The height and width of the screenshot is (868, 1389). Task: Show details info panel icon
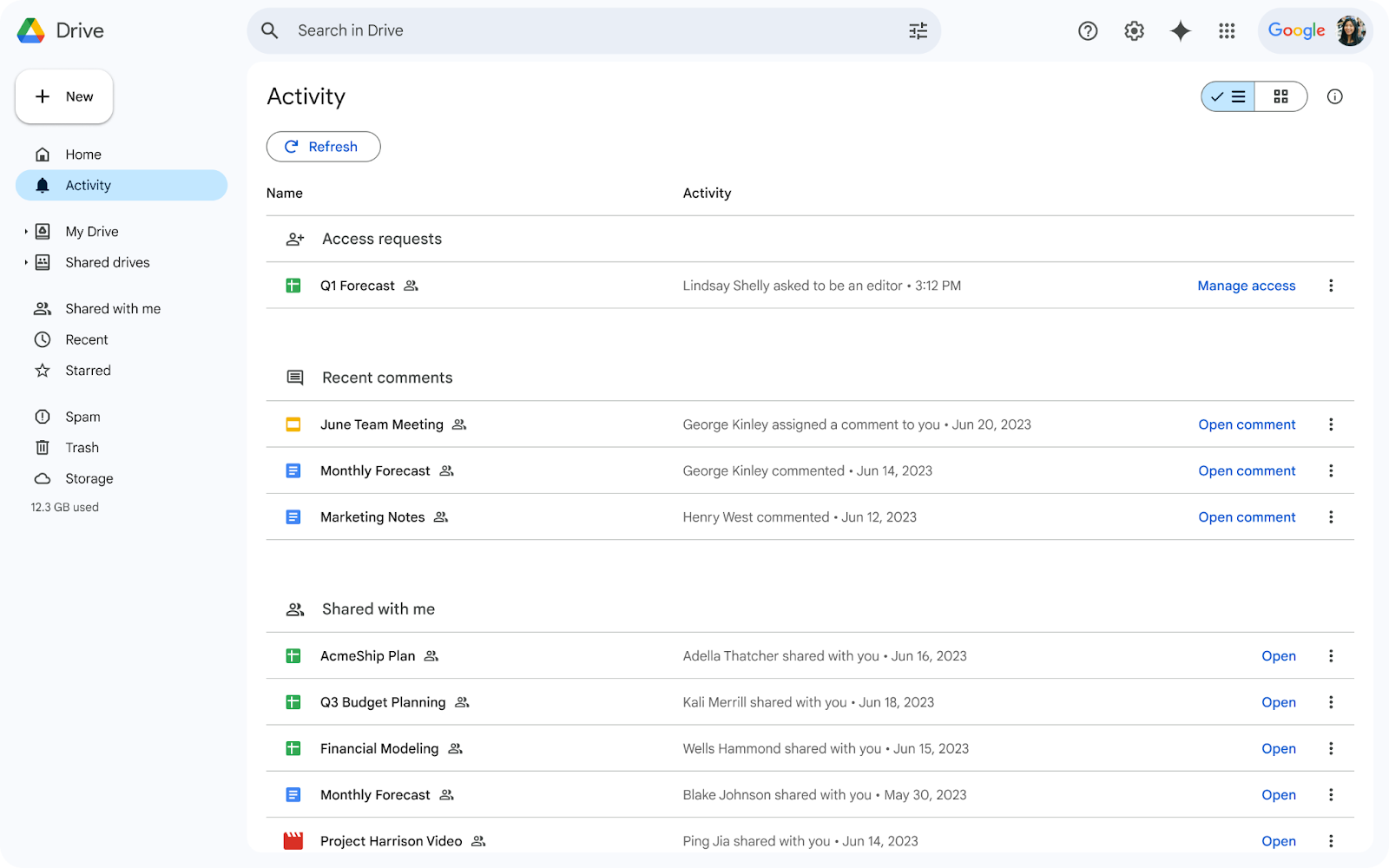click(1334, 96)
